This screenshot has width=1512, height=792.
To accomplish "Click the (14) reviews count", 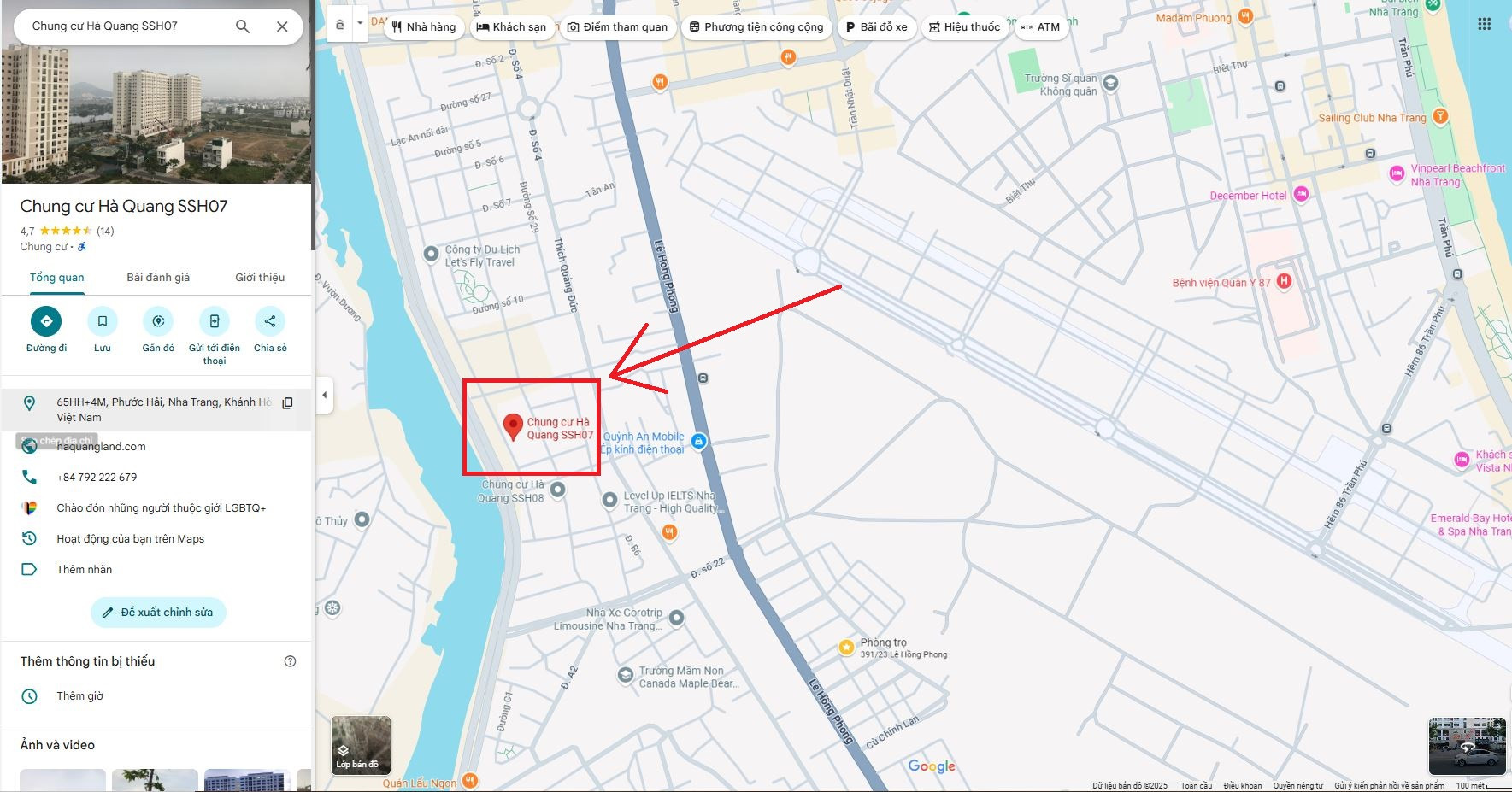I will 105,231.
